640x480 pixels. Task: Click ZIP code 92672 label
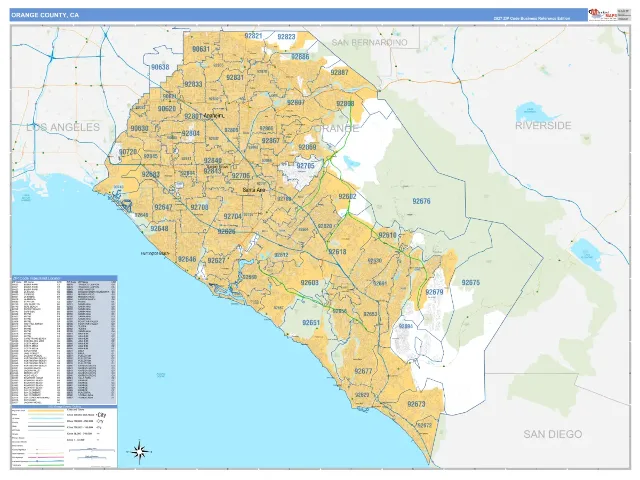click(x=424, y=425)
